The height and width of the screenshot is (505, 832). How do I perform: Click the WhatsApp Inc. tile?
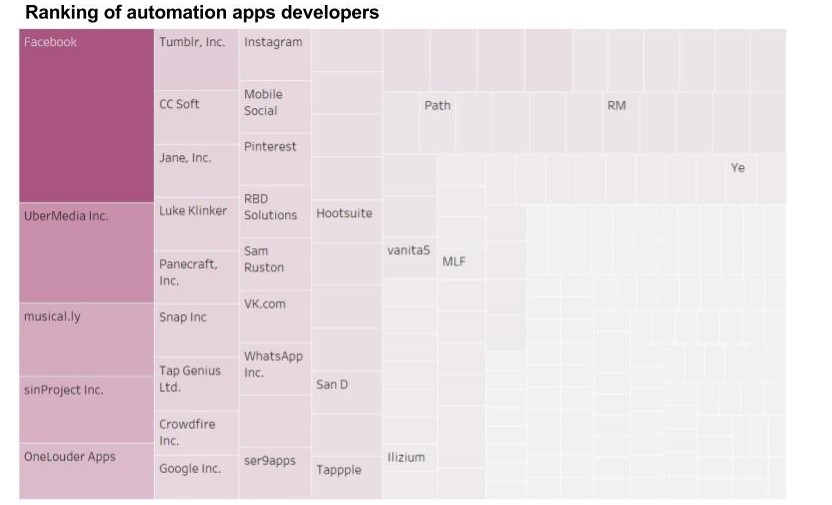click(275, 369)
